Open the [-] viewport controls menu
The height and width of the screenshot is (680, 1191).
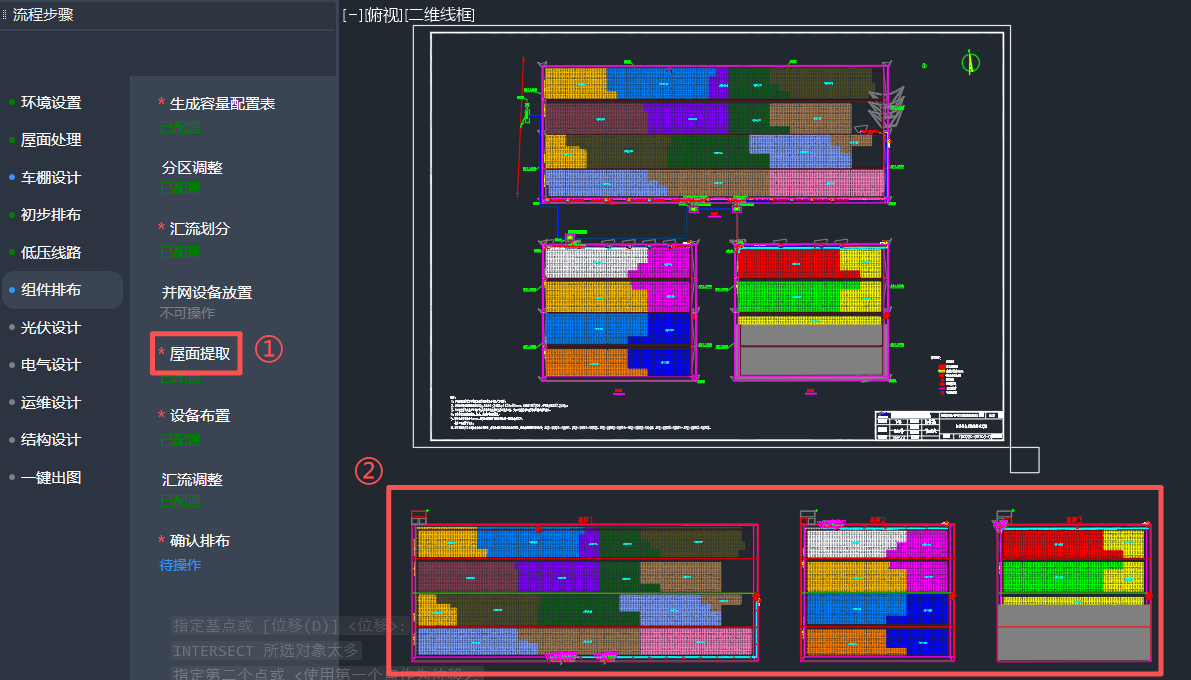point(351,15)
